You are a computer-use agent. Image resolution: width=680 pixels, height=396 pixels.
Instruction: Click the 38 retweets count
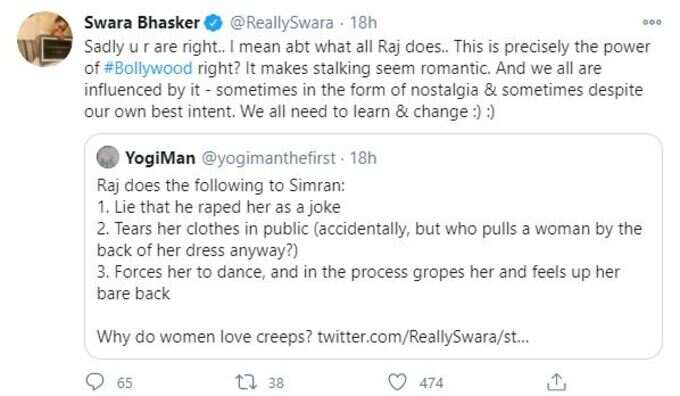click(276, 383)
